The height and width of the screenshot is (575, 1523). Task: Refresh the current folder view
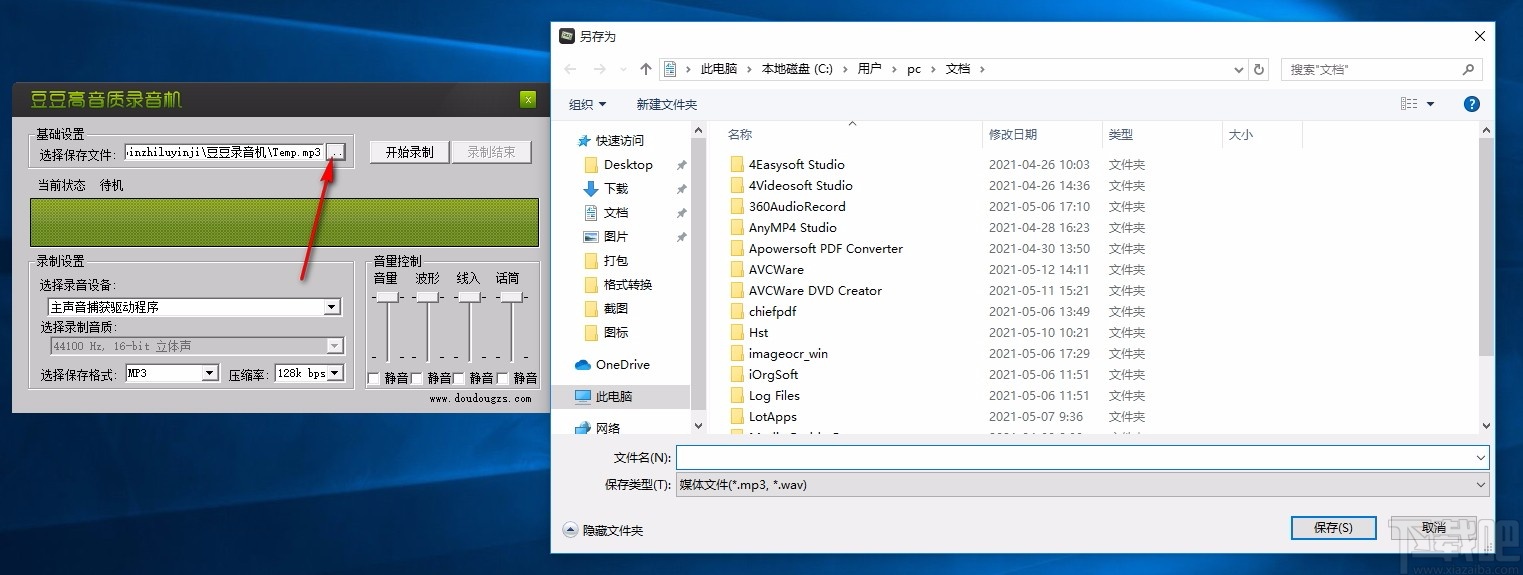(1260, 69)
